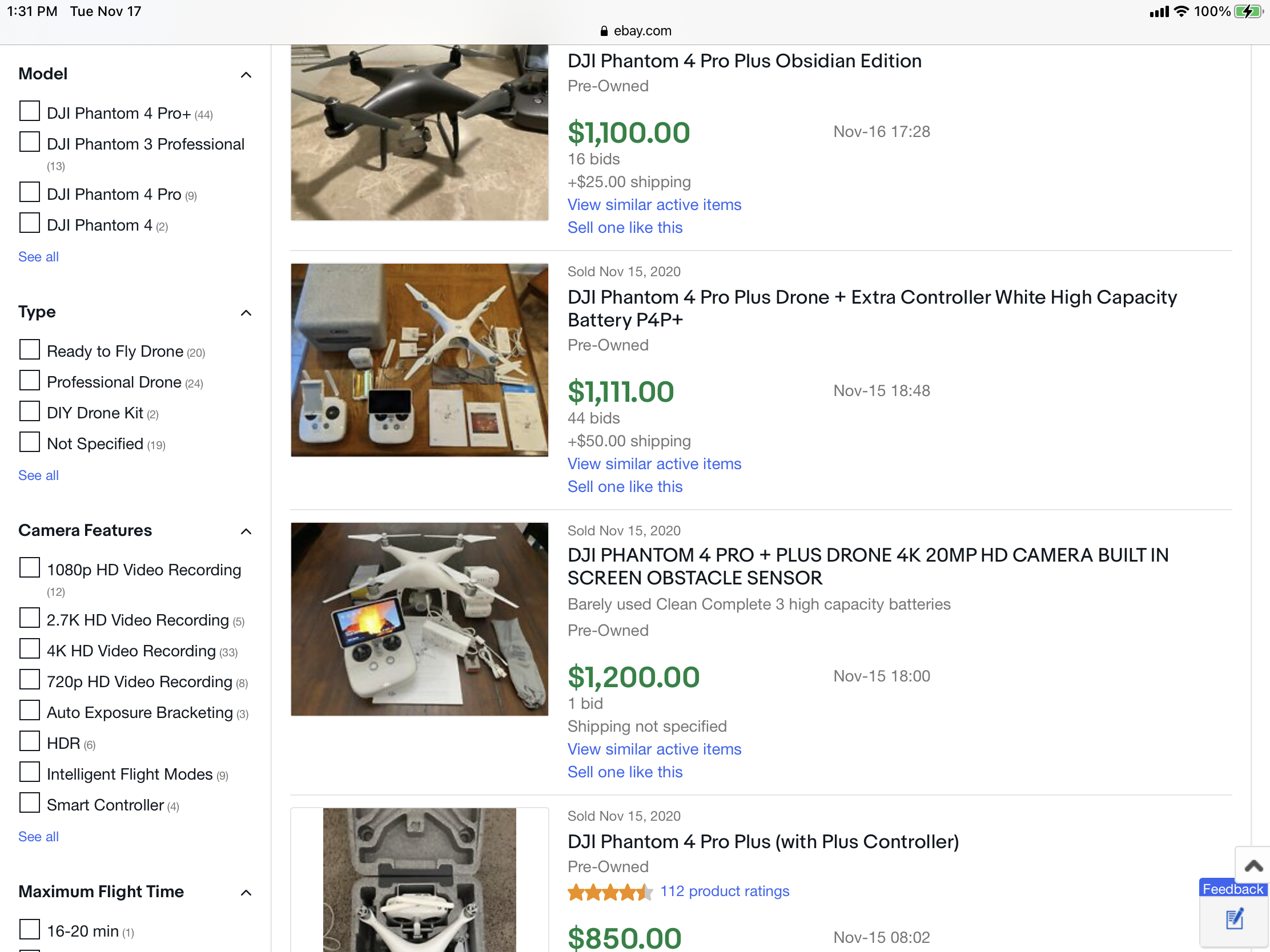
Task: Tap the ebay.com address bar
Action: 635,31
